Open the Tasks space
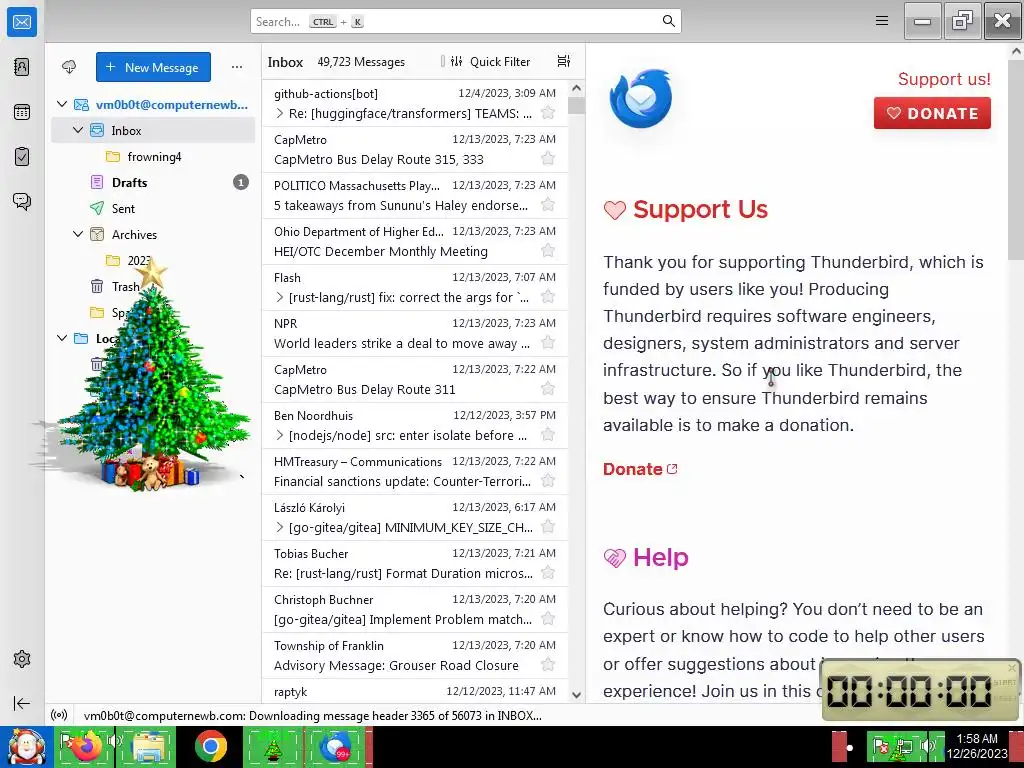Image resolution: width=1024 pixels, height=768 pixels. click(22, 157)
